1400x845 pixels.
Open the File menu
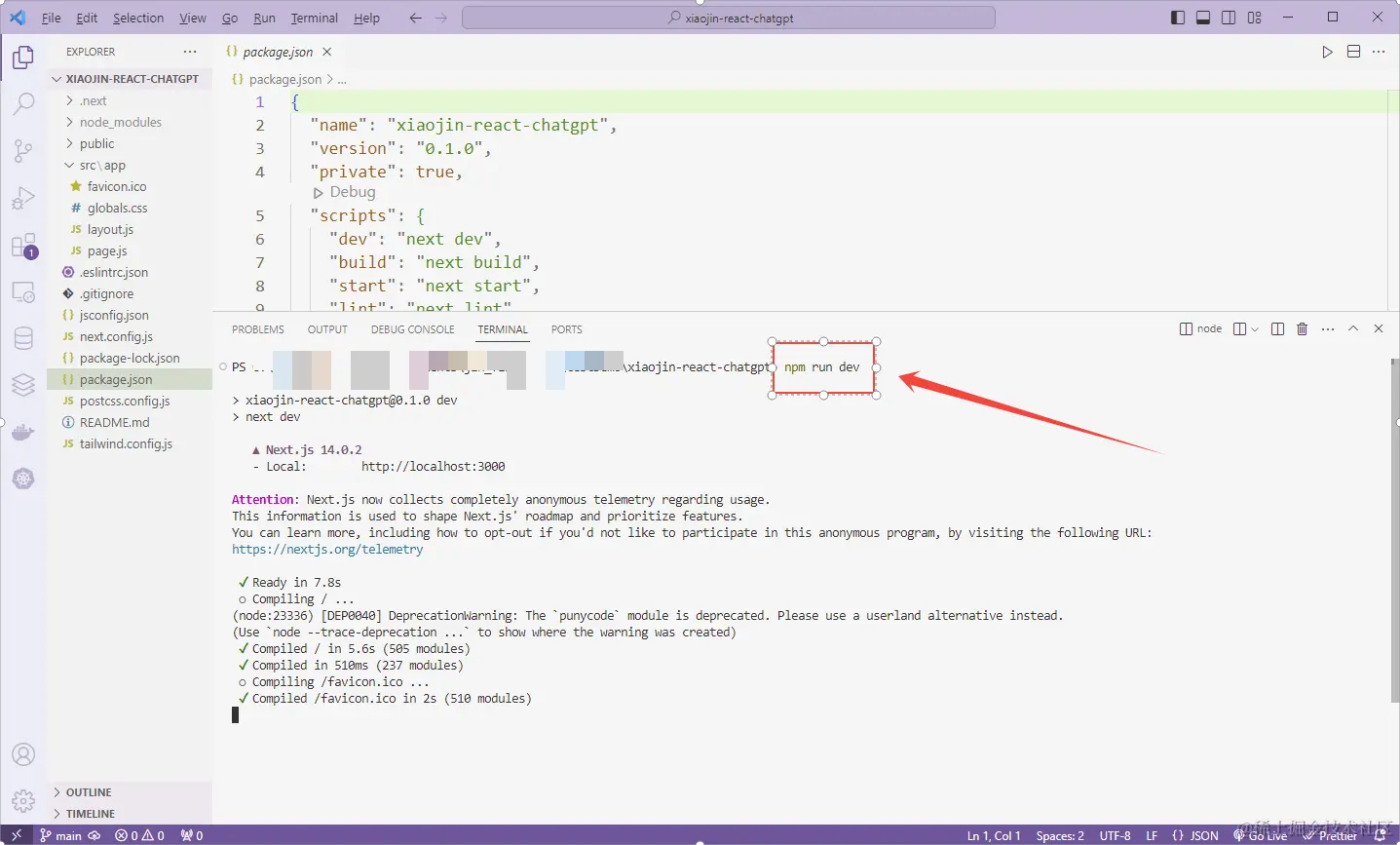(x=52, y=18)
